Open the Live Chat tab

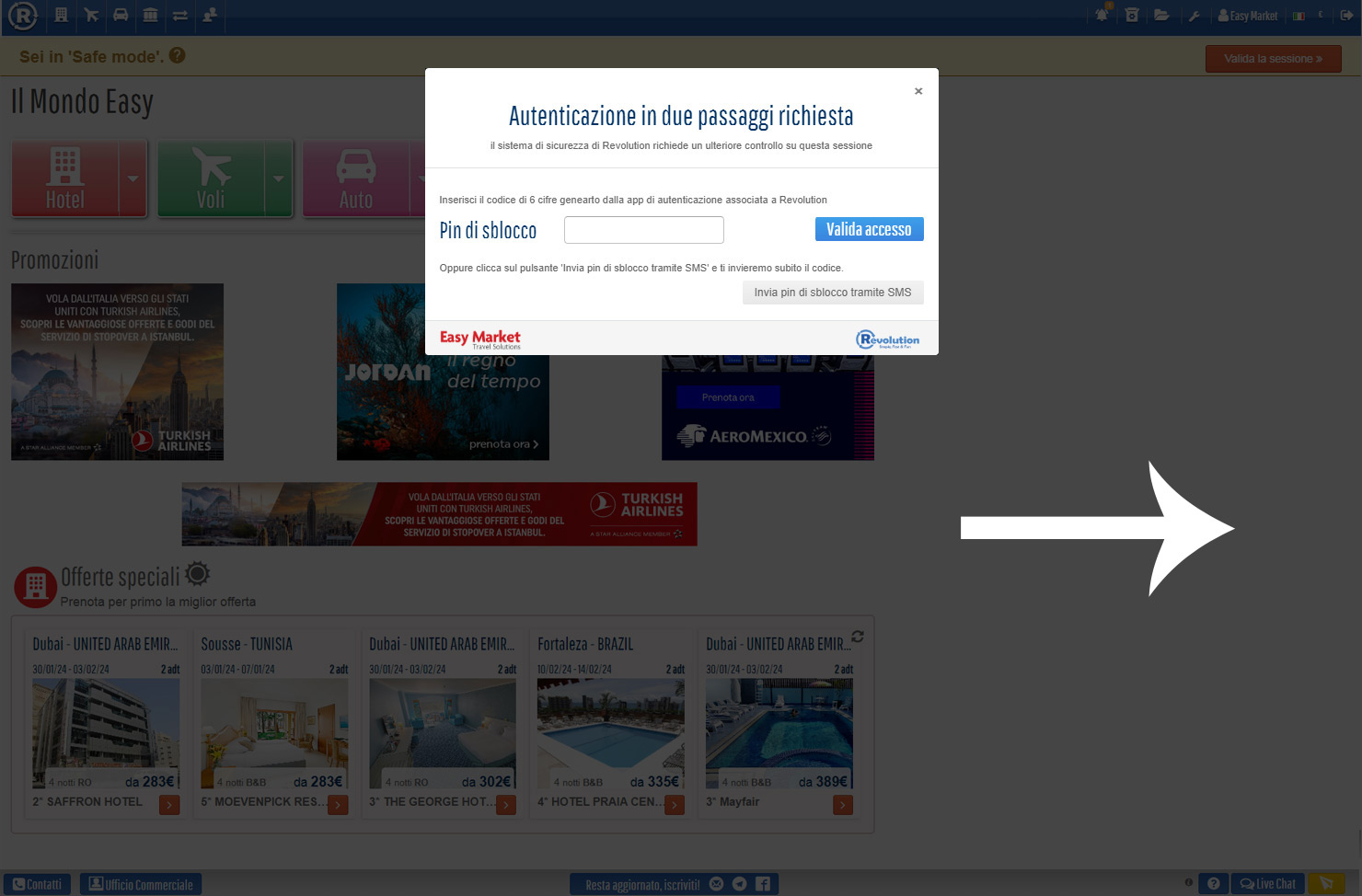coord(1267,884)
